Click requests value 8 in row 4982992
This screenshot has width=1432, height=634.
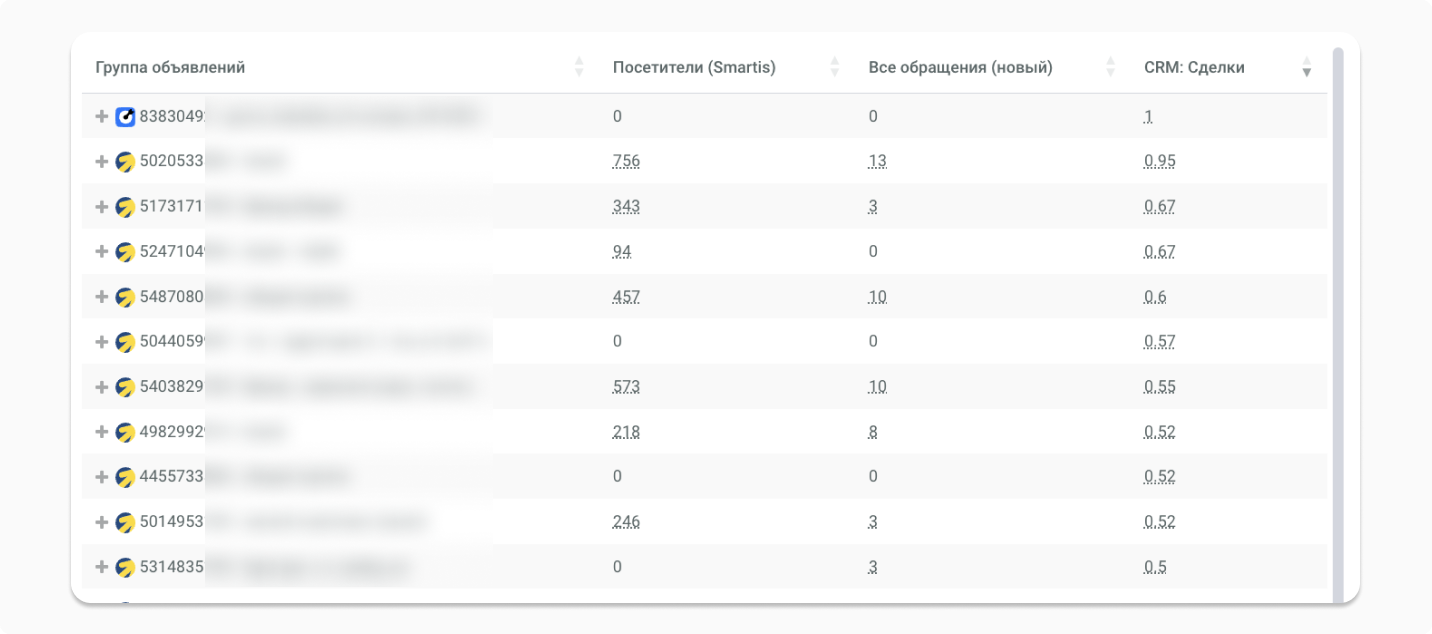point(873,432)
